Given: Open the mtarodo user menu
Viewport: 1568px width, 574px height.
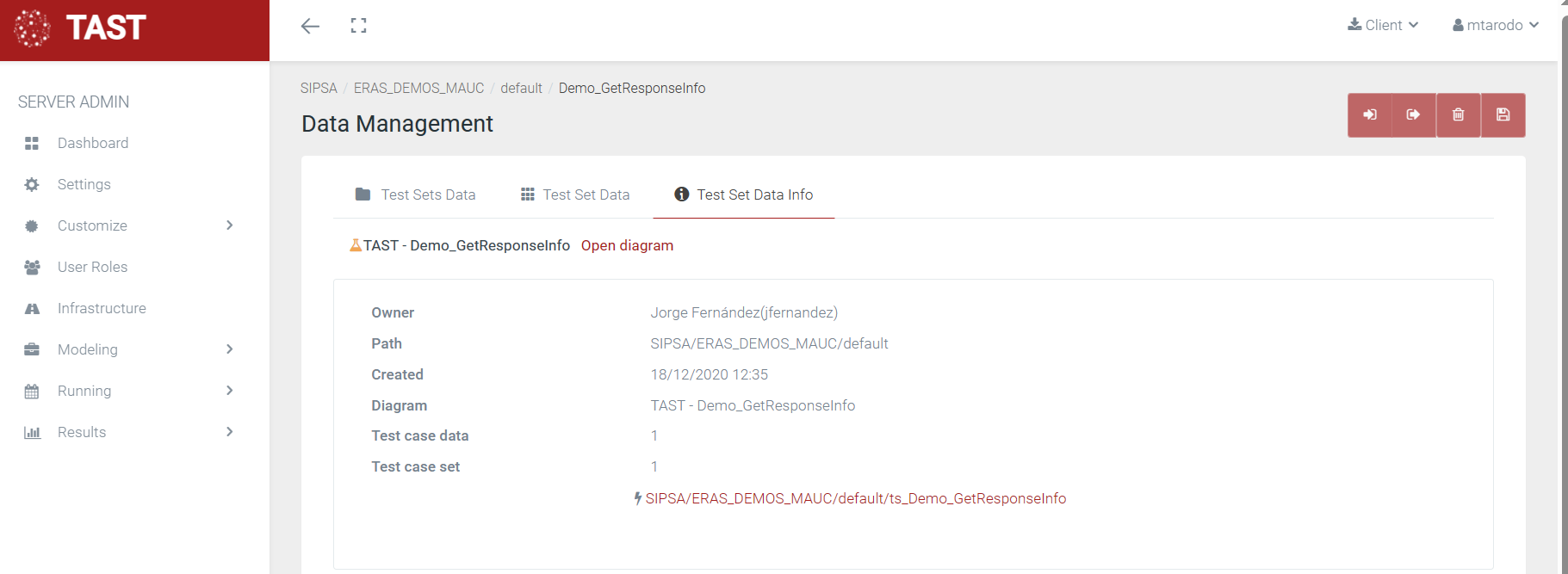Looking at the screenshot, I should click(1495, 25).
